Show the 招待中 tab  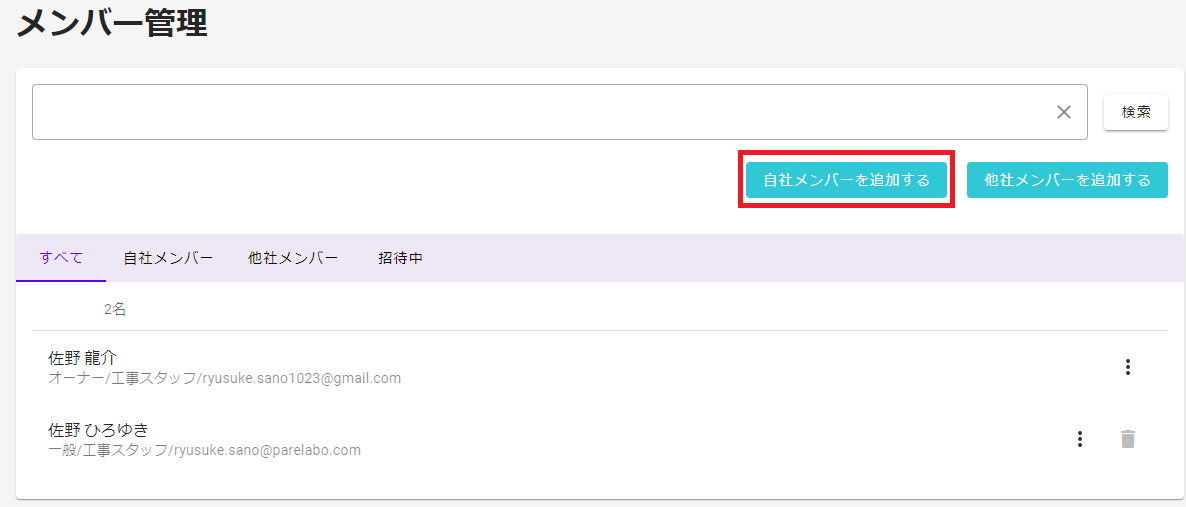[400, 258]
